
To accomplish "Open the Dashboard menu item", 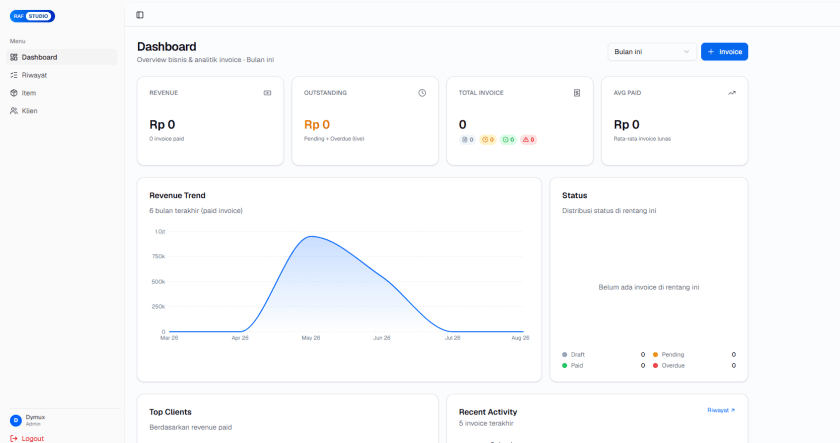I will click(62, 57).
